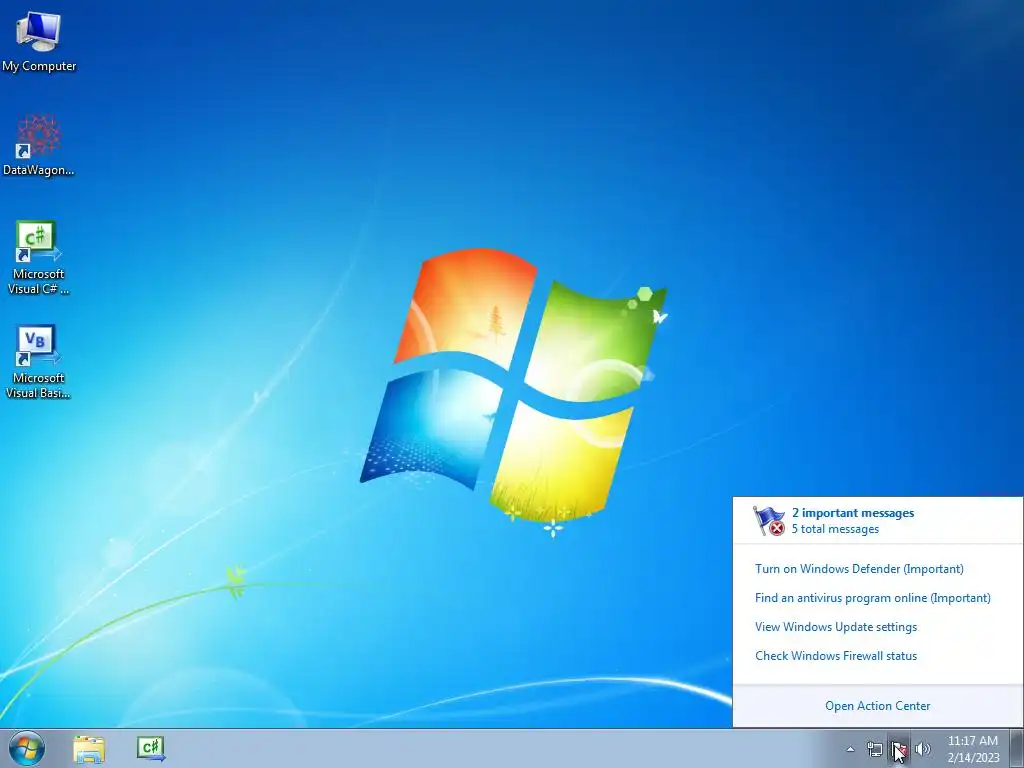1024x768 pixels.
Task: Click the '2 important messages' heading
Action: [x=853, y=513]
